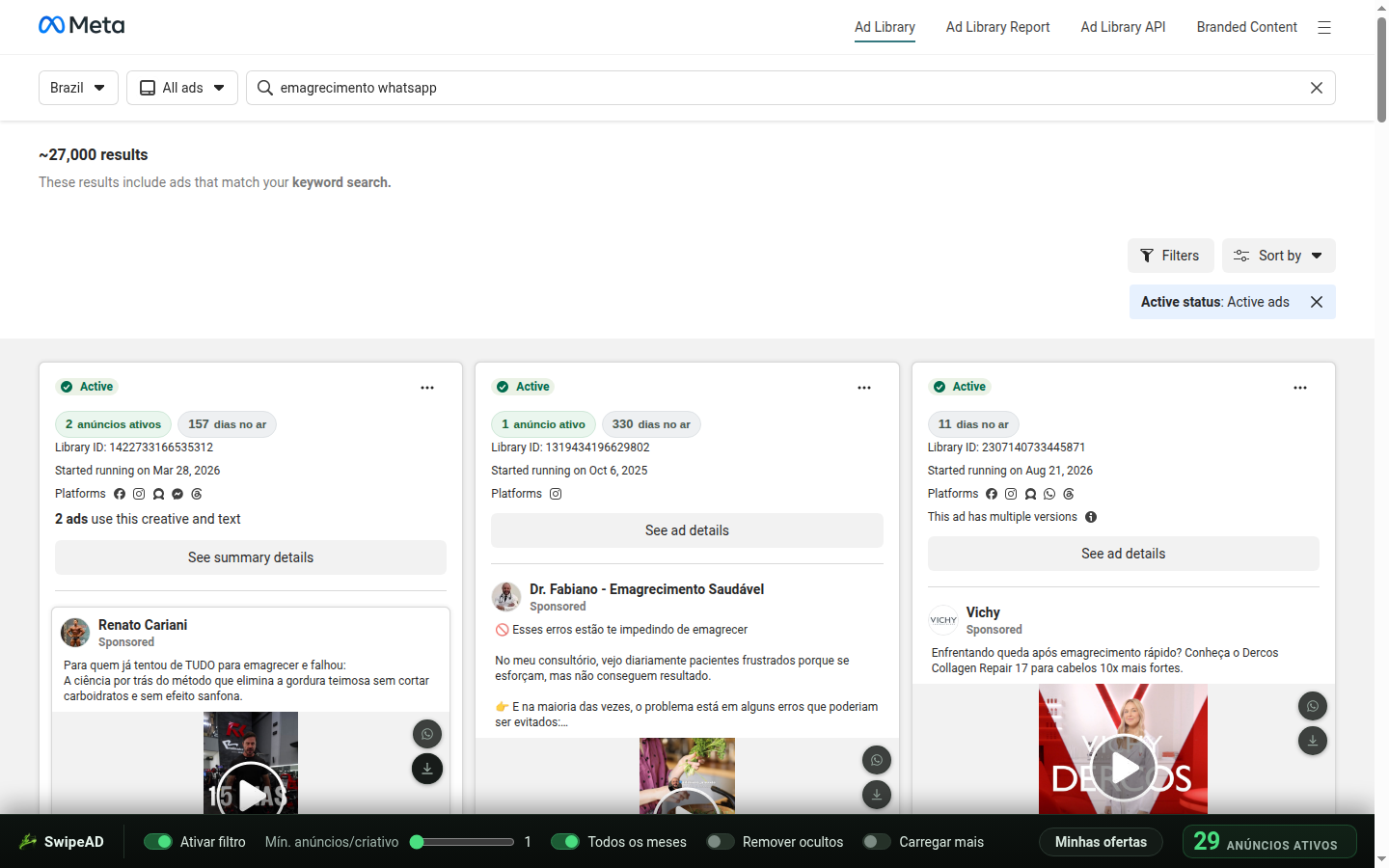Image resolution: width=1389 pixels, height=868 pixels.
Task: Click Library ID 2307140733445871 text
Action: tap(1006, 448)
